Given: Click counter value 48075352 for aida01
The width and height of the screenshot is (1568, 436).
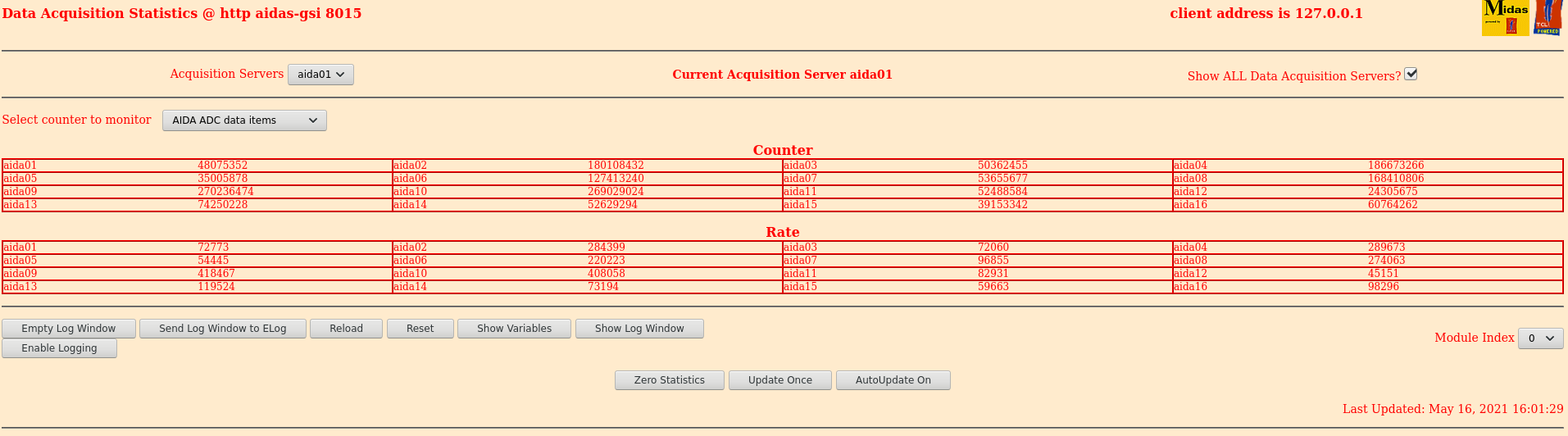Looking at the screenshot, I should click(x=223, y=166).
